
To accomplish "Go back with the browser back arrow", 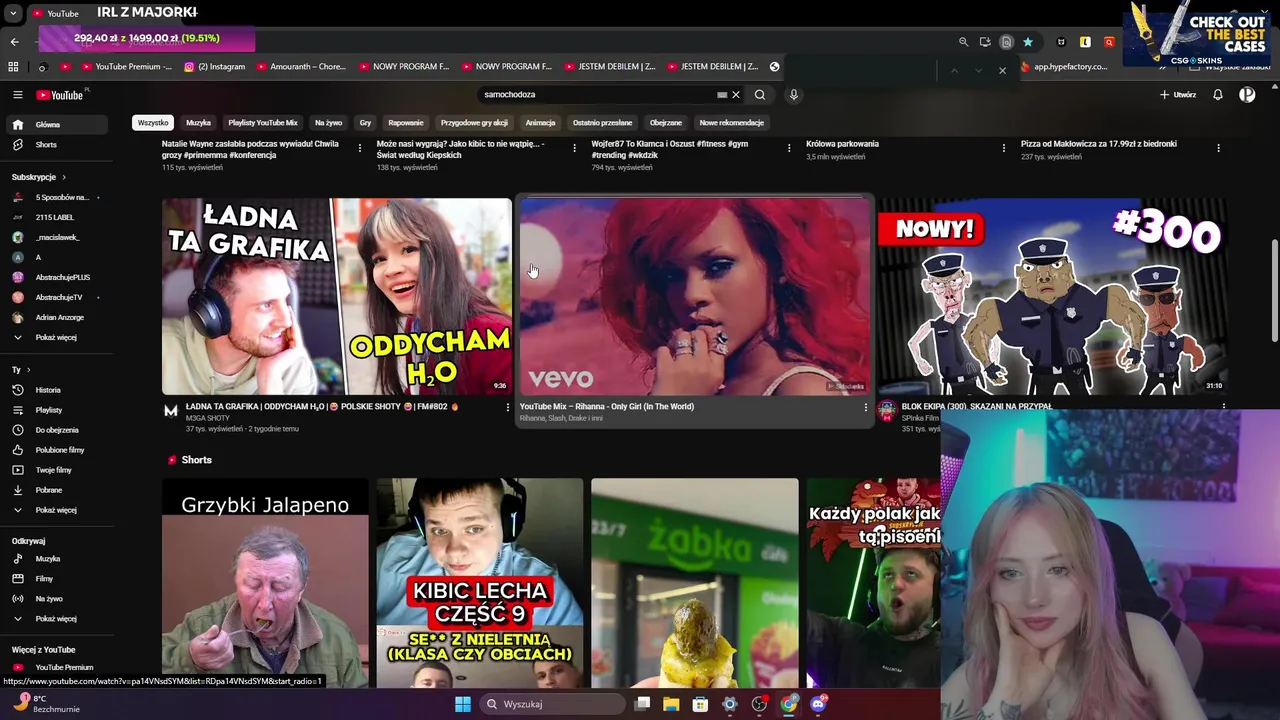I will point(14,42).
